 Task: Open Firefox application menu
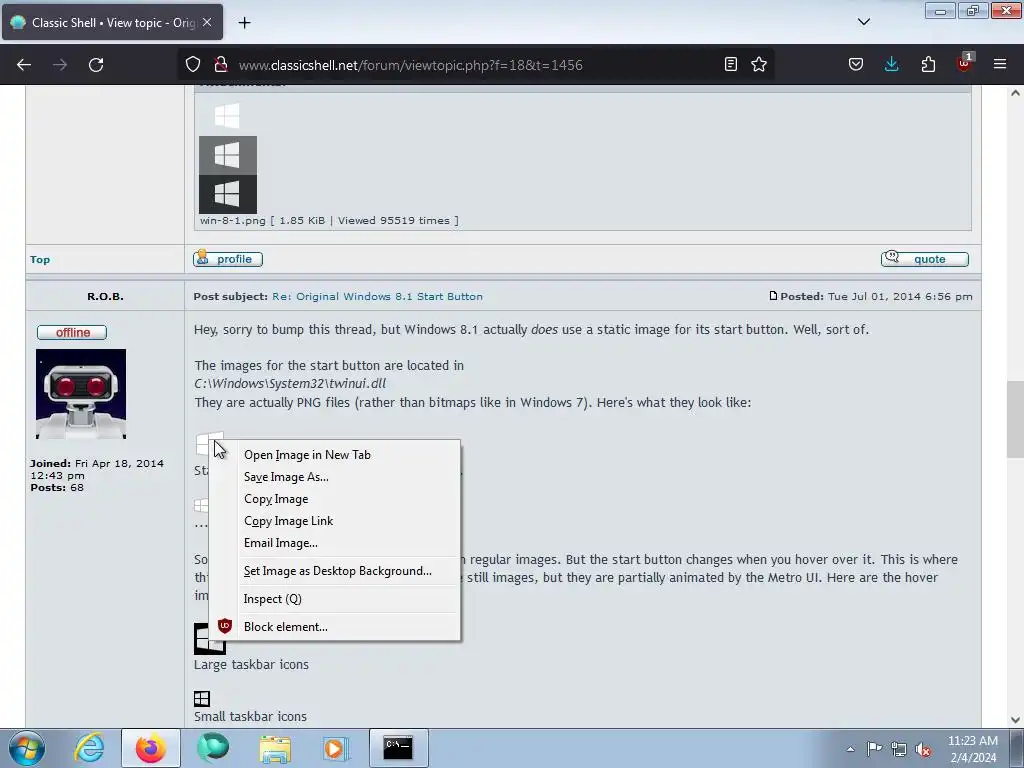[1000, 64]
